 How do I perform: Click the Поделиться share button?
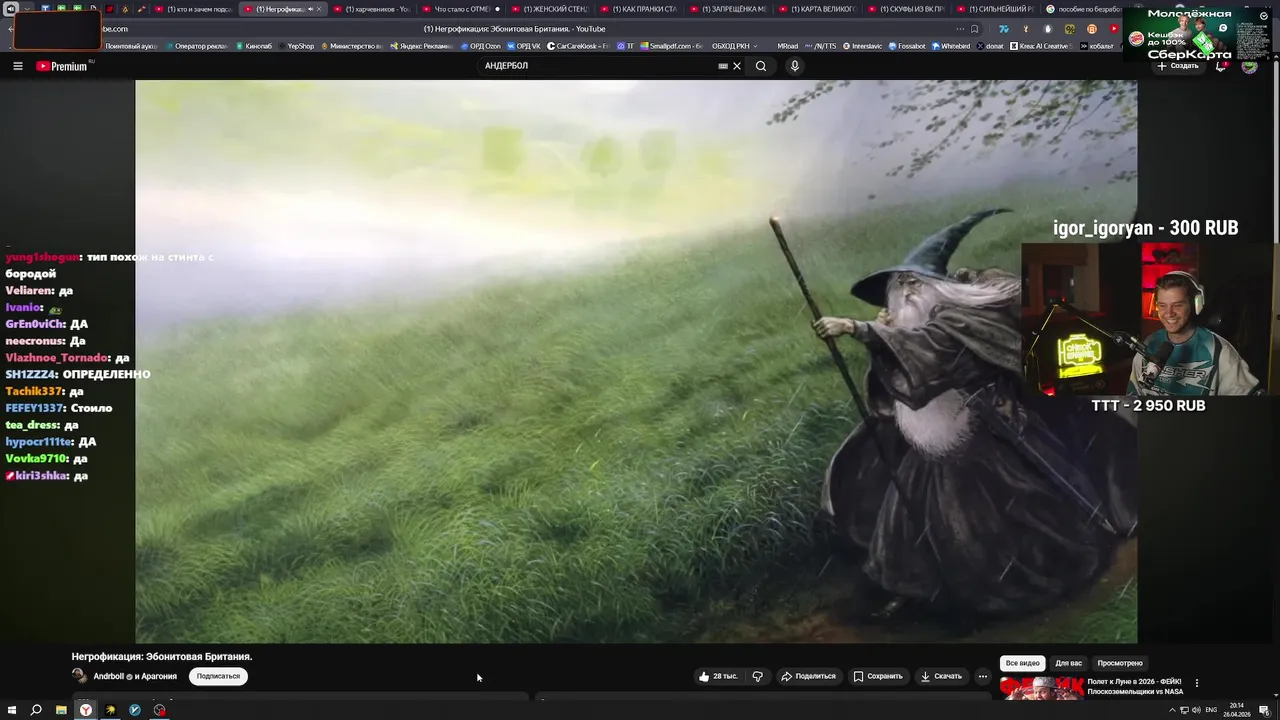808,676
